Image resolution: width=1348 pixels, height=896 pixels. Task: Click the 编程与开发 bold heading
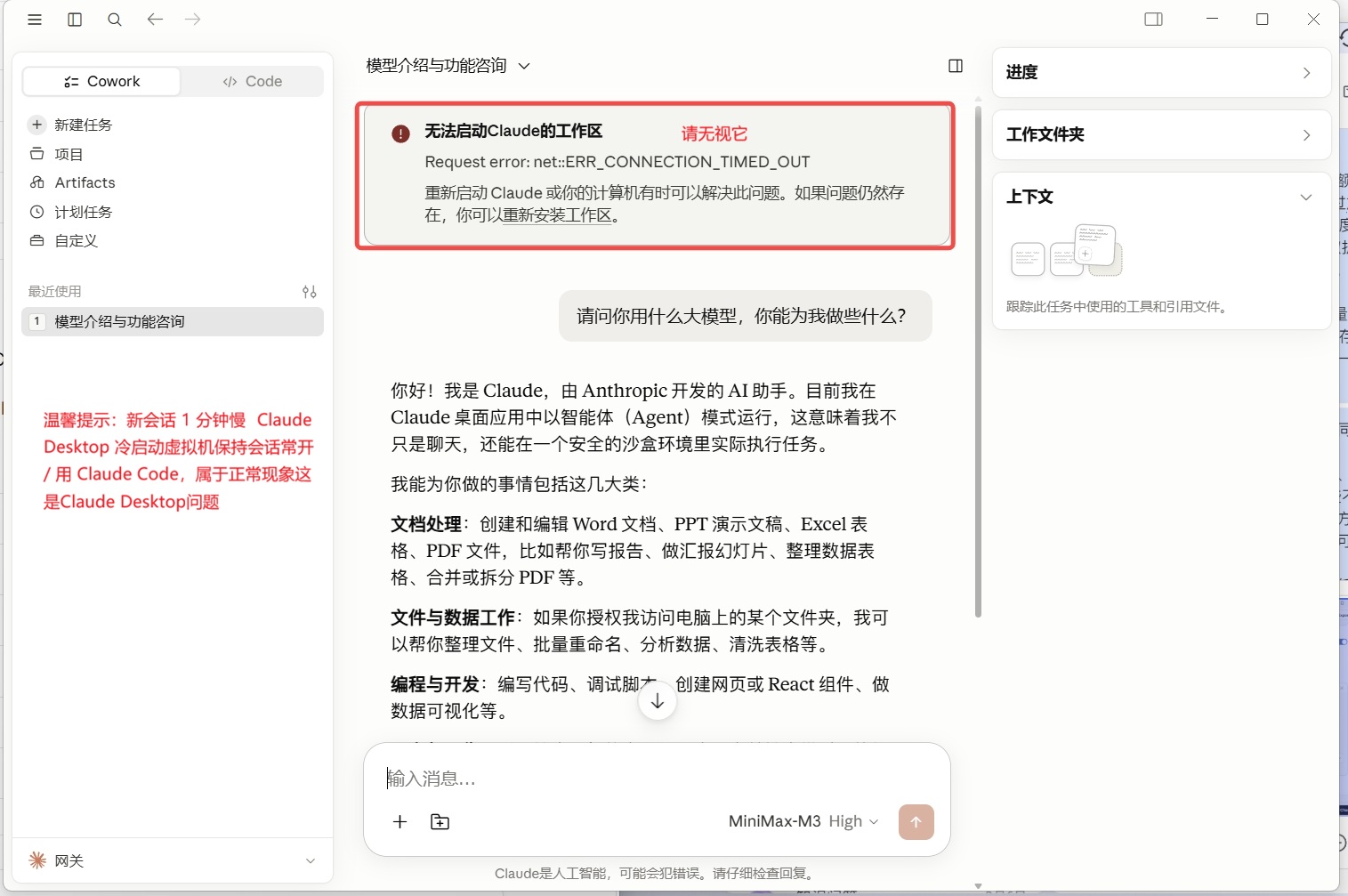(435, 684)
